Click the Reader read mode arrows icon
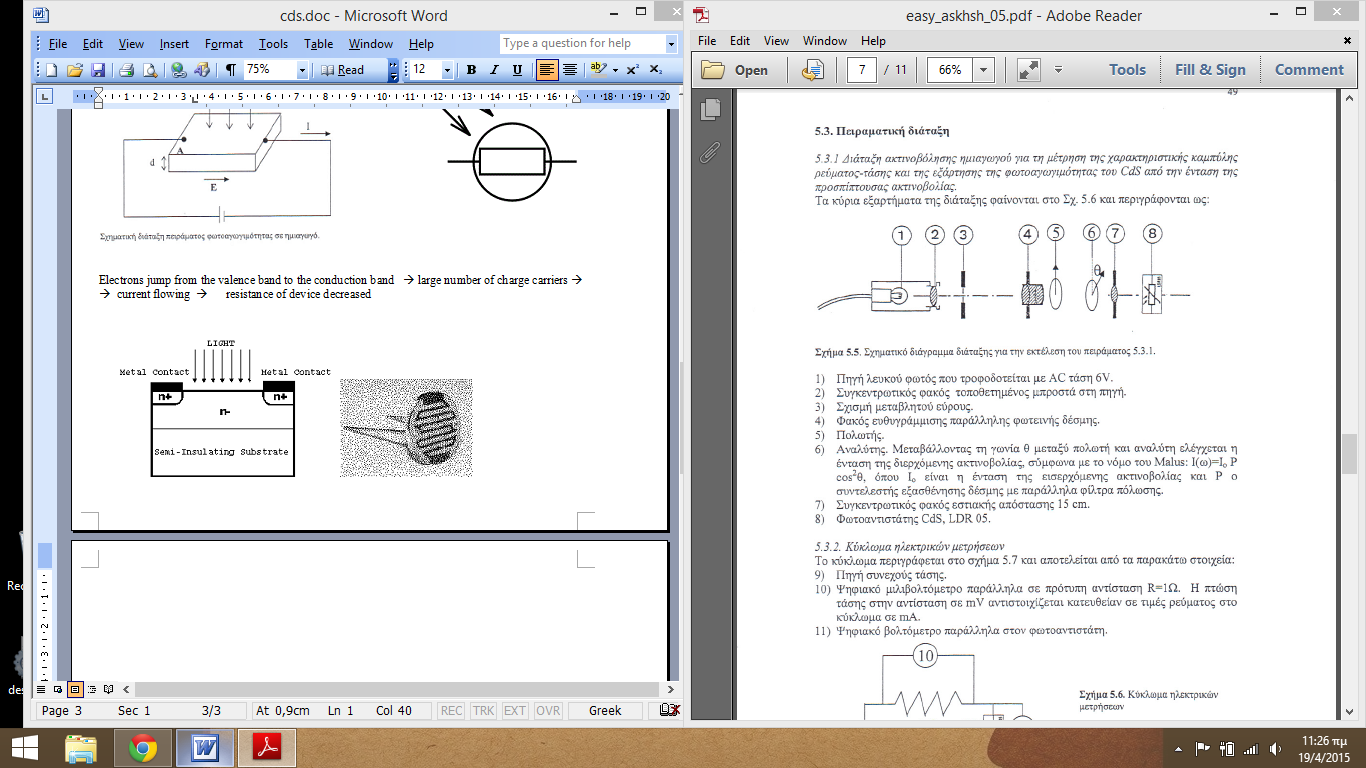 pyautogui.click(x=1028, y=70)
